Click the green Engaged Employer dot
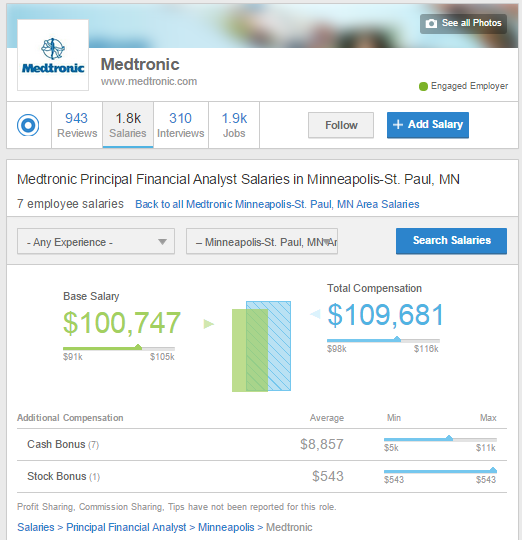 coord(423,86)
